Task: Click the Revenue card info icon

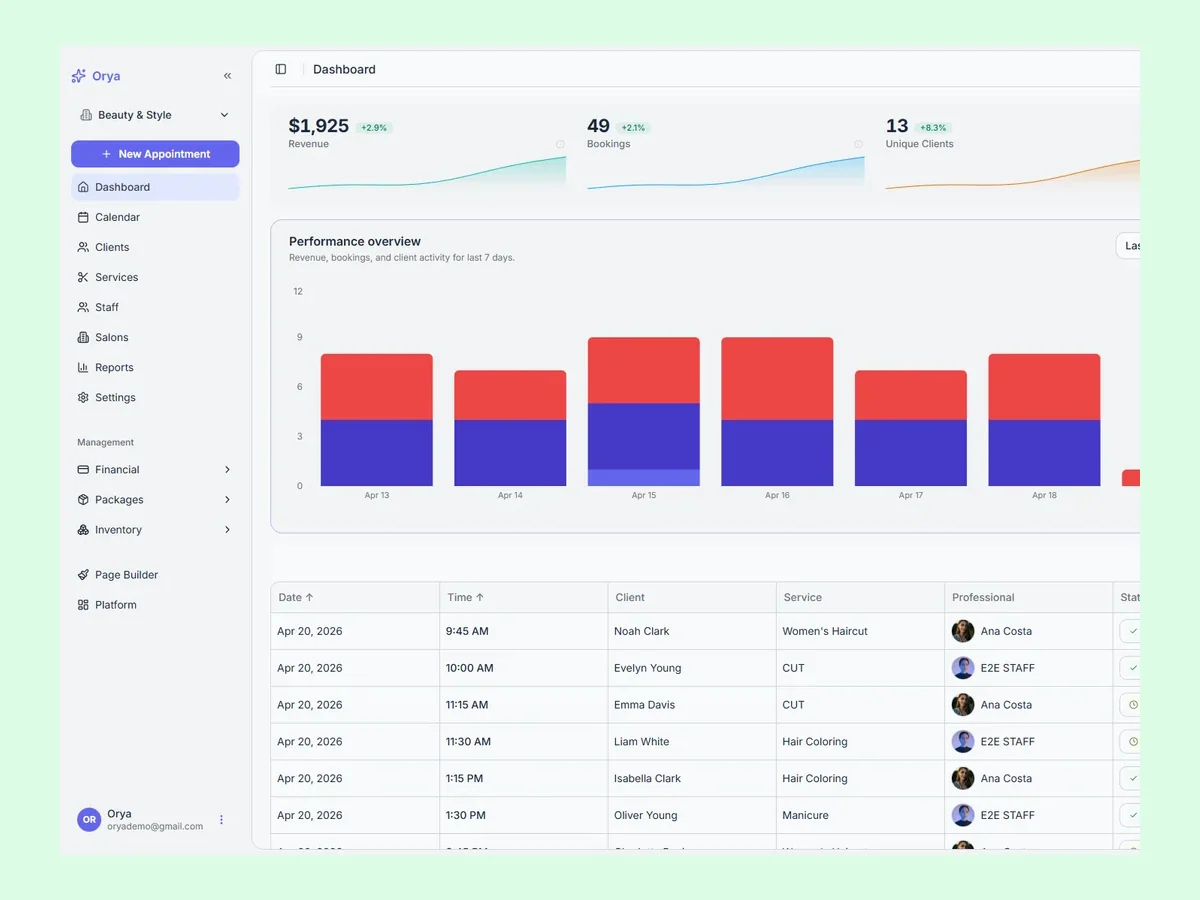Action: point(560,144)
